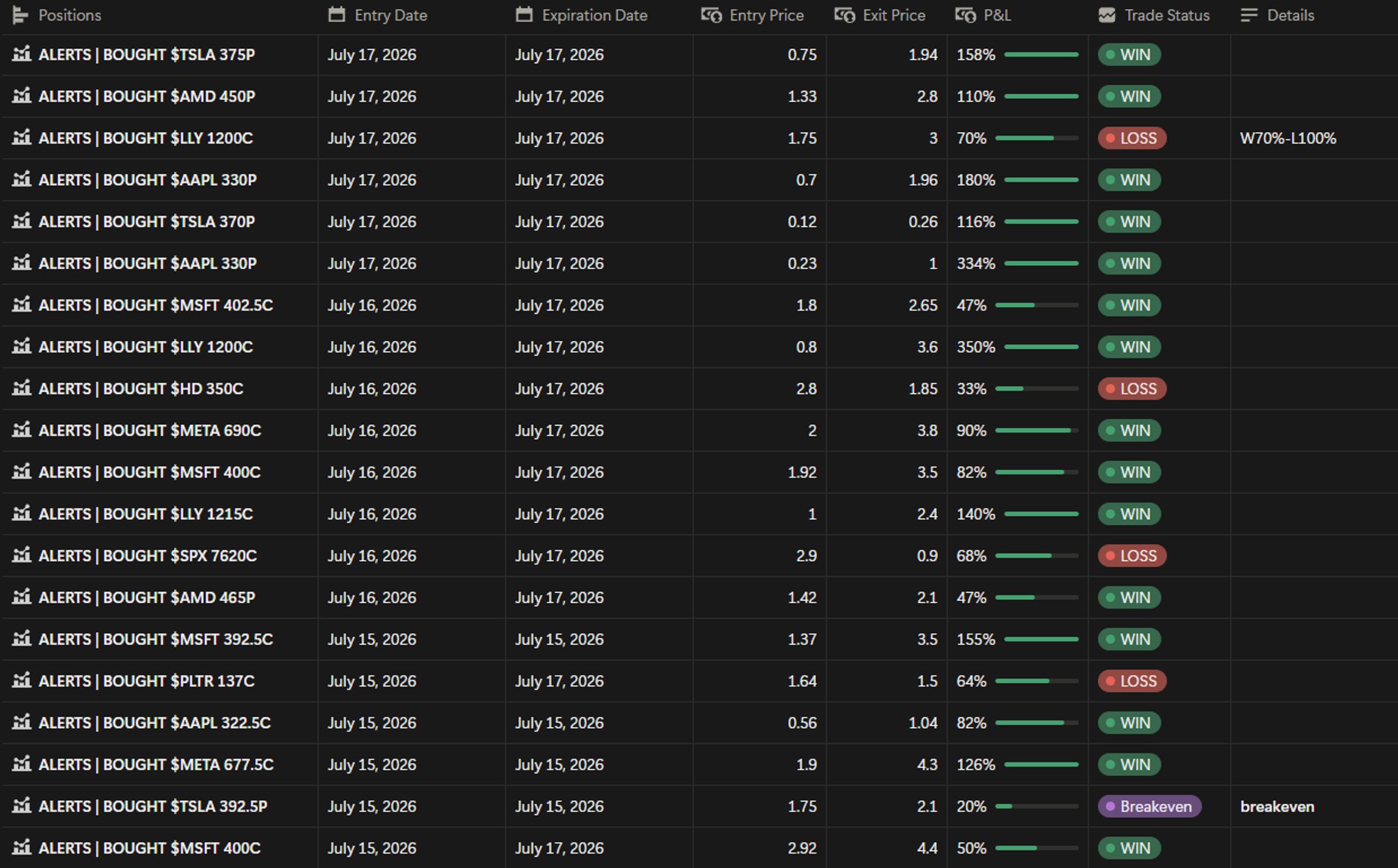Click the chart icon of the $AAPL 322.5C row
This screenshot has height=868, width=1398.
tap(22, 722)
